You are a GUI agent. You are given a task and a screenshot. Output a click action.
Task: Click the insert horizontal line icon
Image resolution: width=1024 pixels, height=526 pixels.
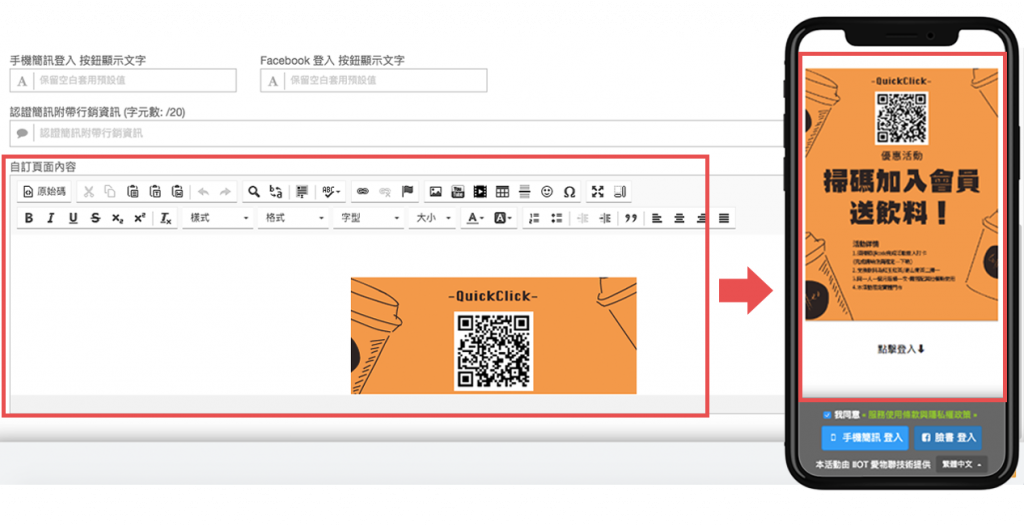(524, 191)
